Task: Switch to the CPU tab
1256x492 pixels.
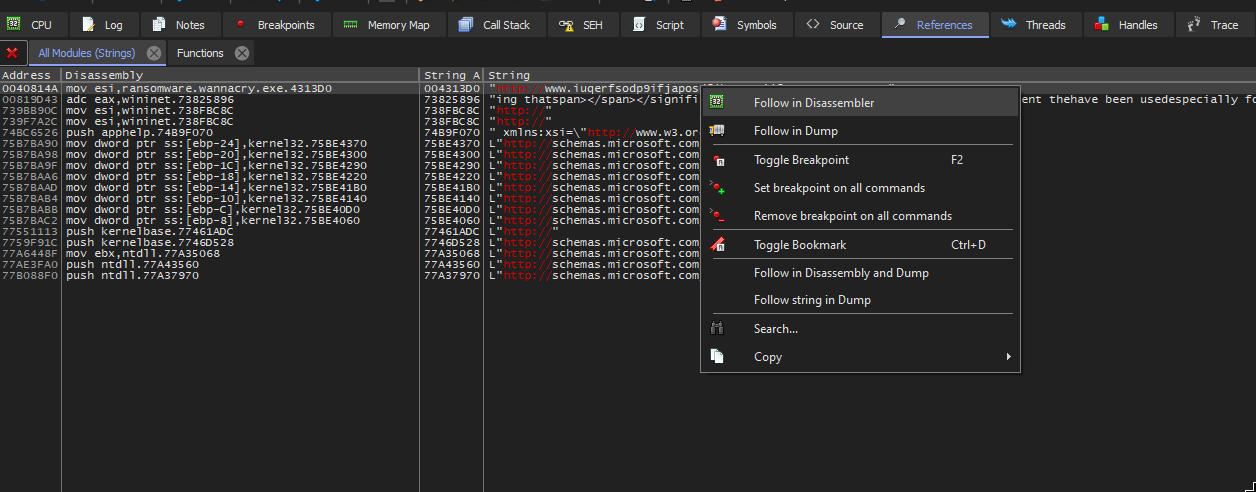Action: tap(31, 25)
